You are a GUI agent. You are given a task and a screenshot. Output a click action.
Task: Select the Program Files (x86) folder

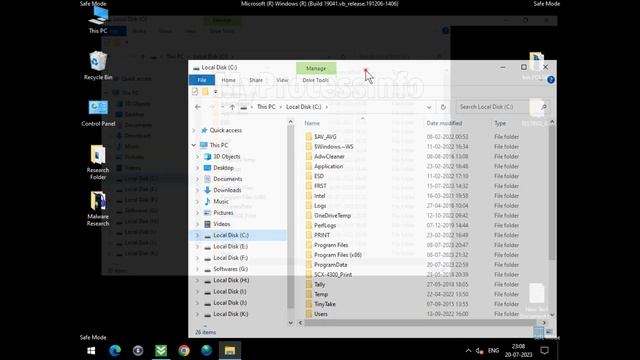pyautogui.click(x=338, y=255)
